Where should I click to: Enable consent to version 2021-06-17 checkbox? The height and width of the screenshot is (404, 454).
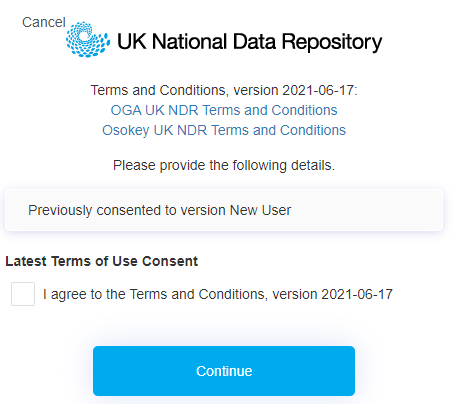(23, 294)
